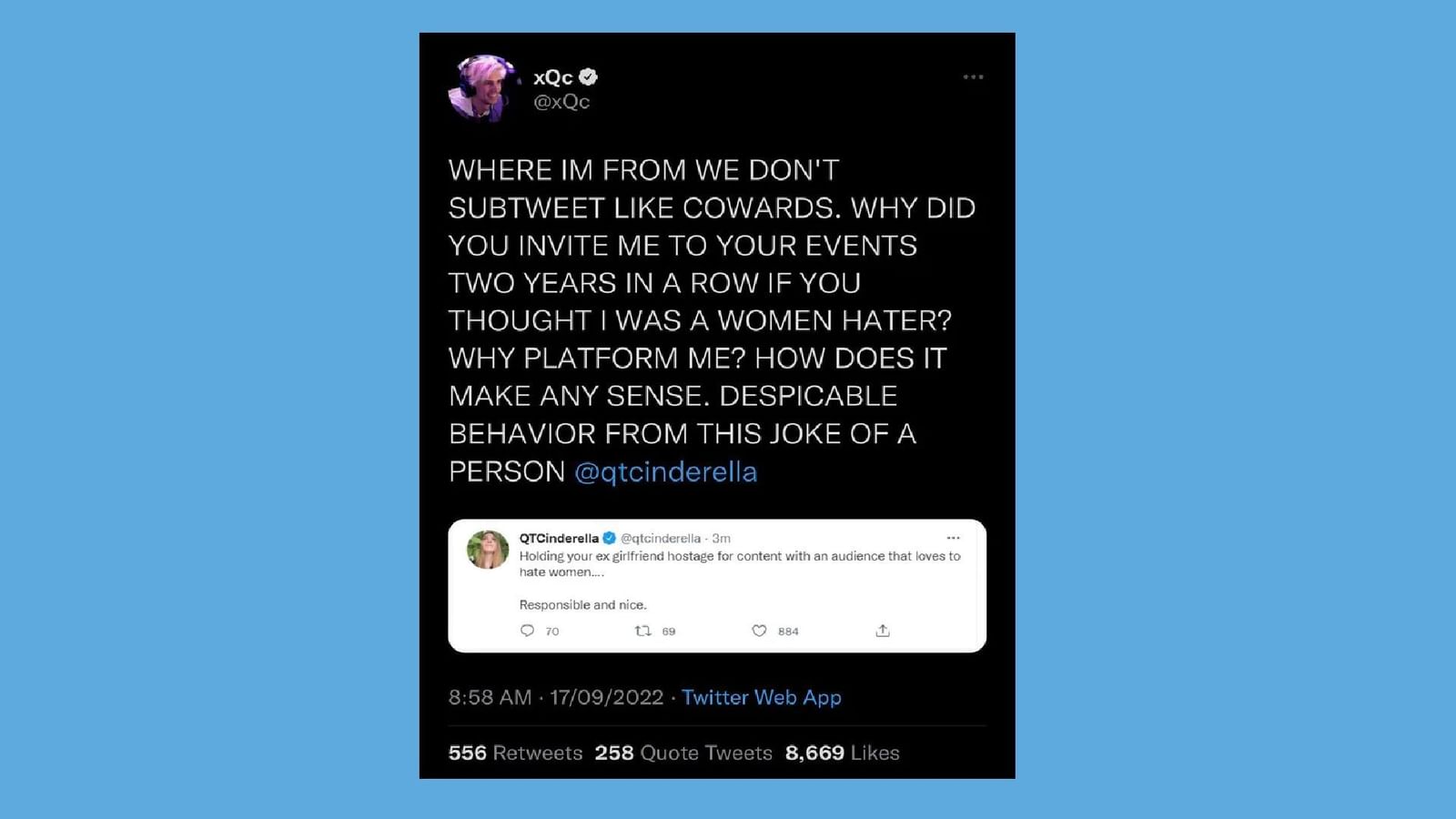Image resolution: width=1456 pixels, height=819 pixels.
Task: View the 258 Quote Tweets count
Action: (x=683, y=753)
